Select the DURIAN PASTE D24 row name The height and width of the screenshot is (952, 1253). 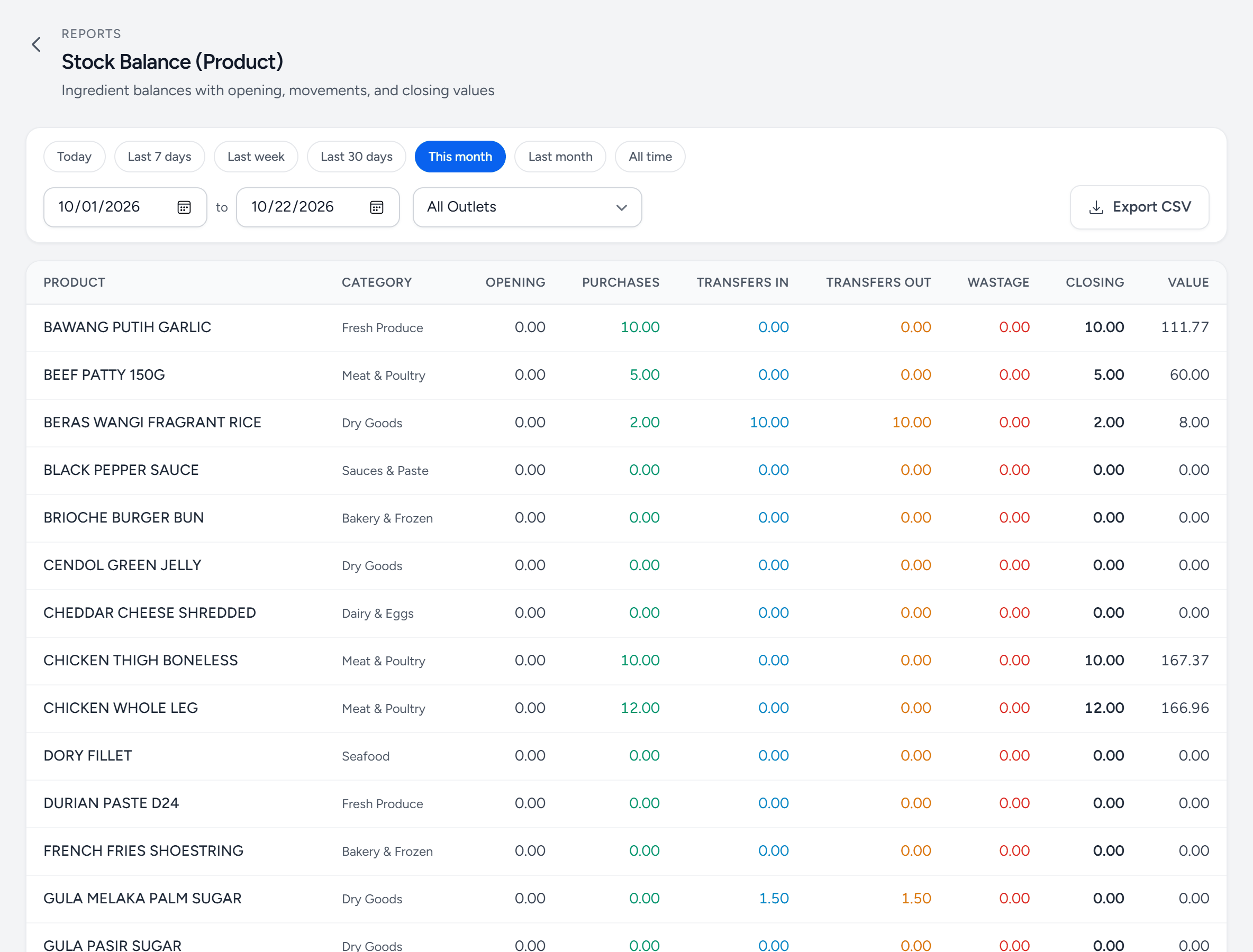click(111, 803)
